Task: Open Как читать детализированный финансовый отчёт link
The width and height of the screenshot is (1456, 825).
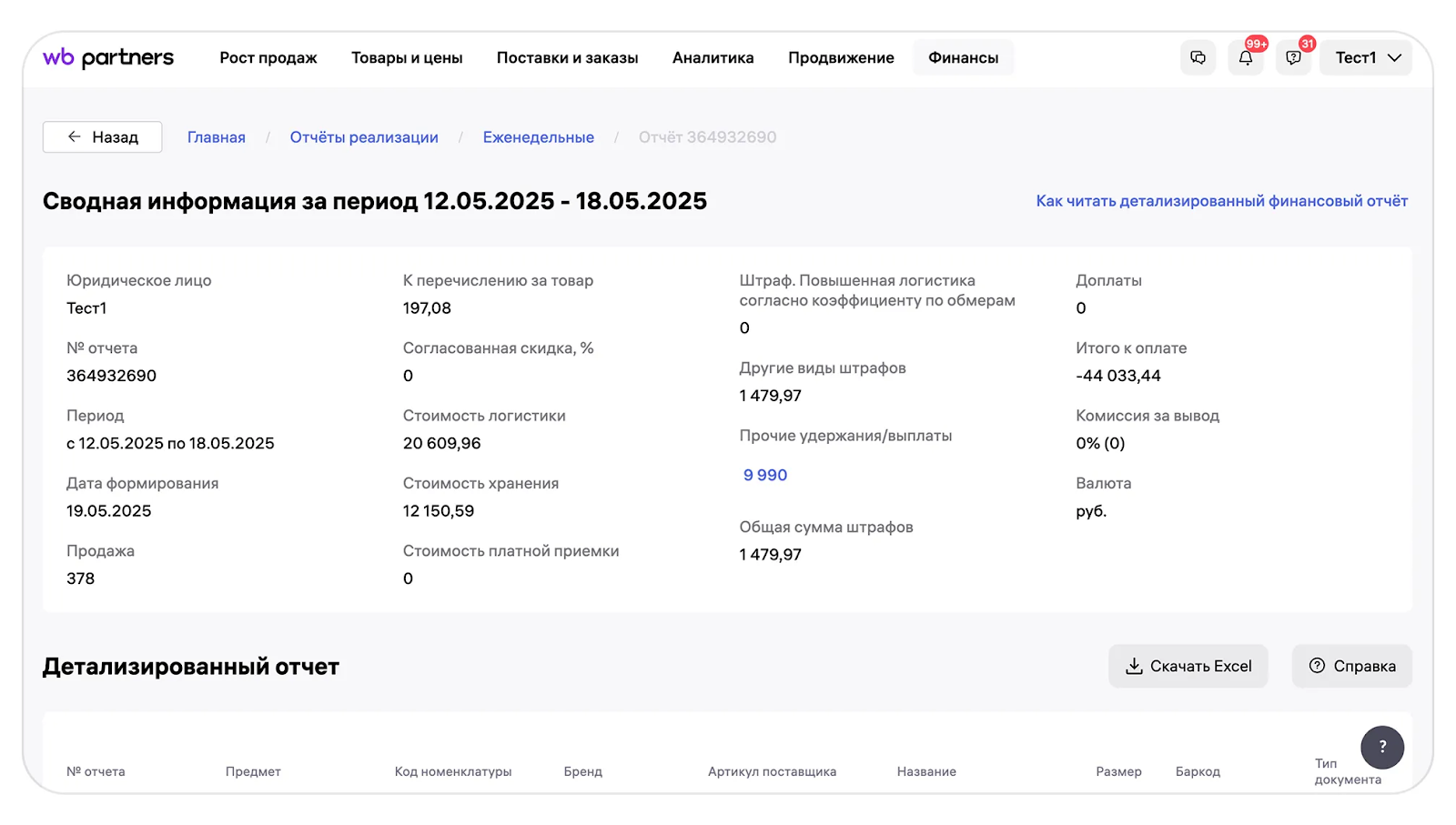Action: 1222,201
